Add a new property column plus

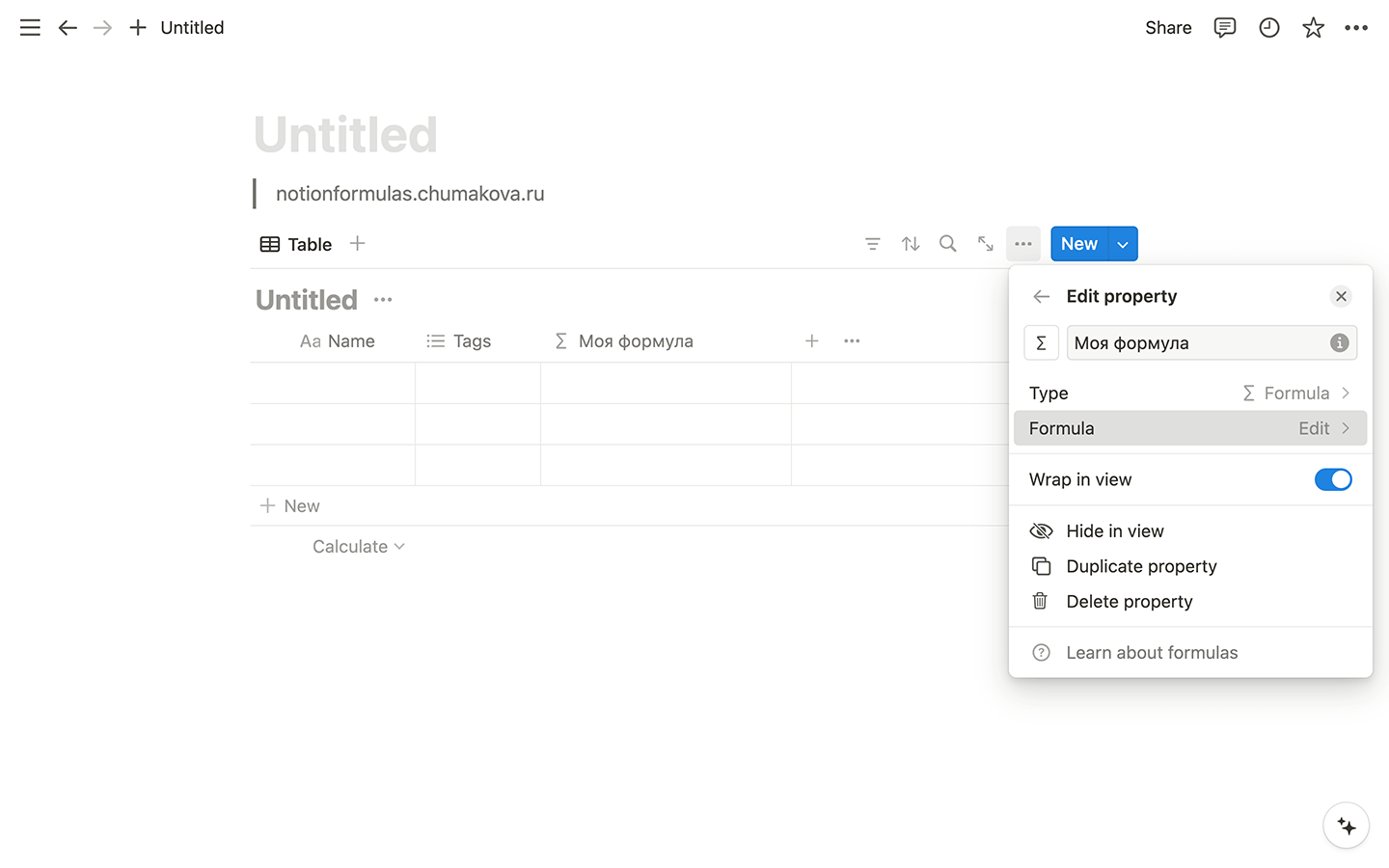(812, 340)
